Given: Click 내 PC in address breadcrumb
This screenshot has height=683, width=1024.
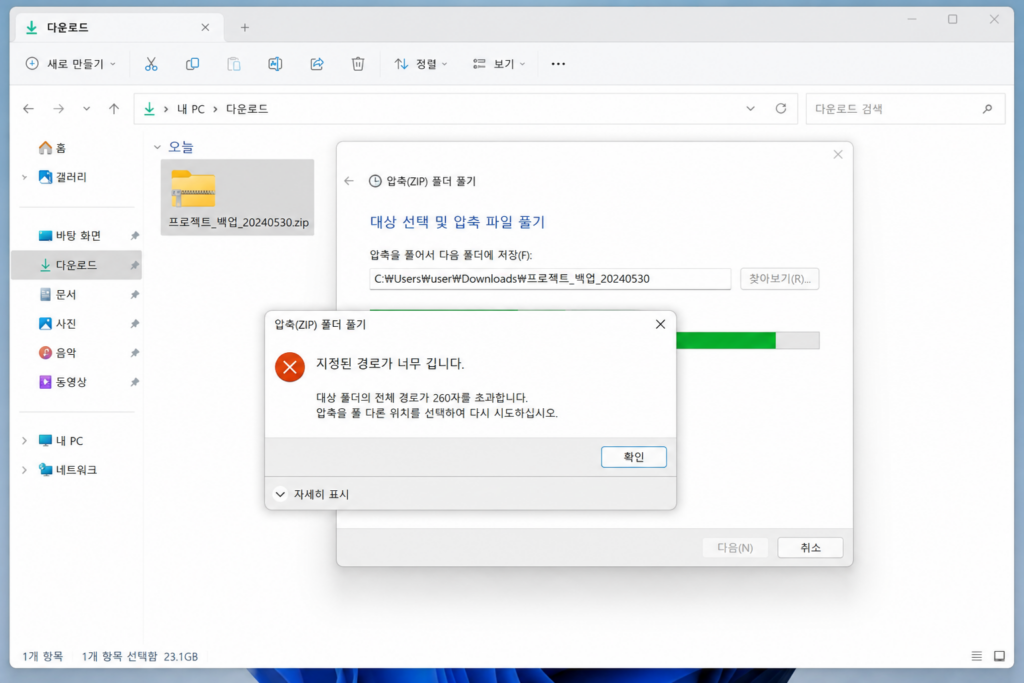Looking at the screenshot, I should tap(191, 109).
